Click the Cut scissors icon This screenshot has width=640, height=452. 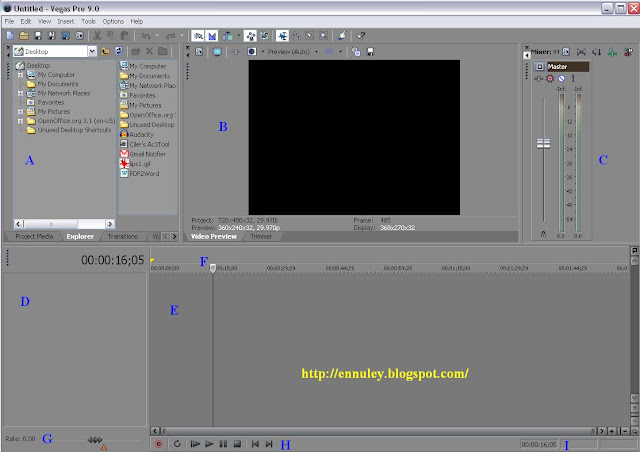[x=97, y=36]
